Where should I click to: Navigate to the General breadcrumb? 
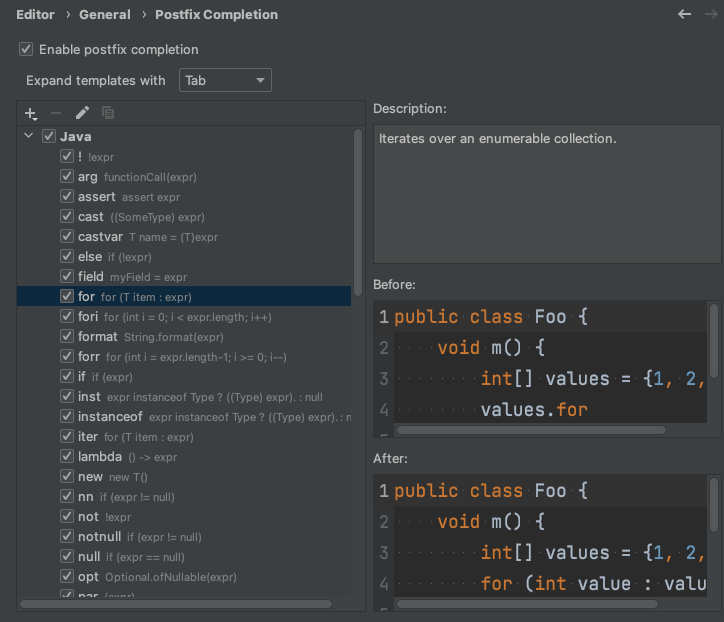click(105, 14)
